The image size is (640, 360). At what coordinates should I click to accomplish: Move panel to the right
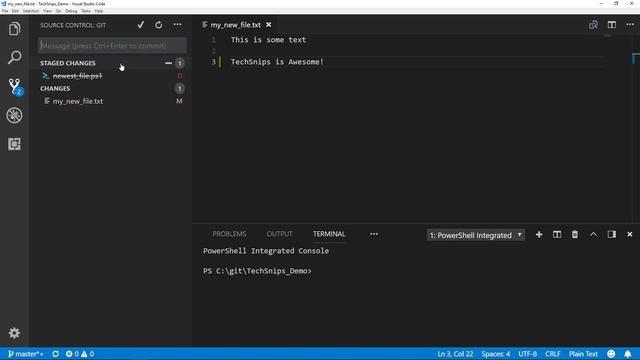coord(611,235)
